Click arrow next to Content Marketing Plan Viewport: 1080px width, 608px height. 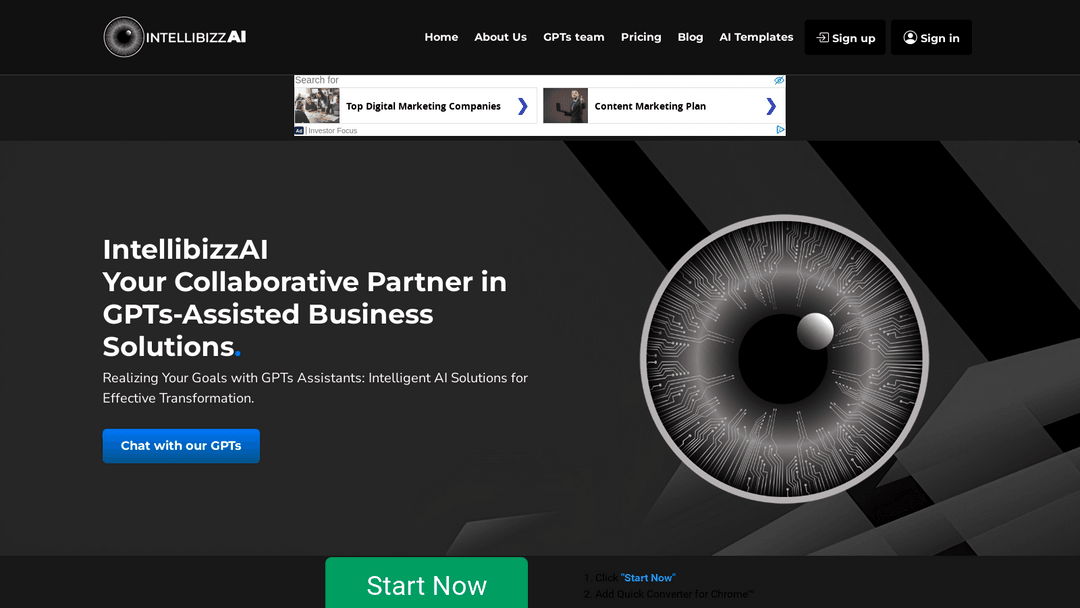click(771, 106)
